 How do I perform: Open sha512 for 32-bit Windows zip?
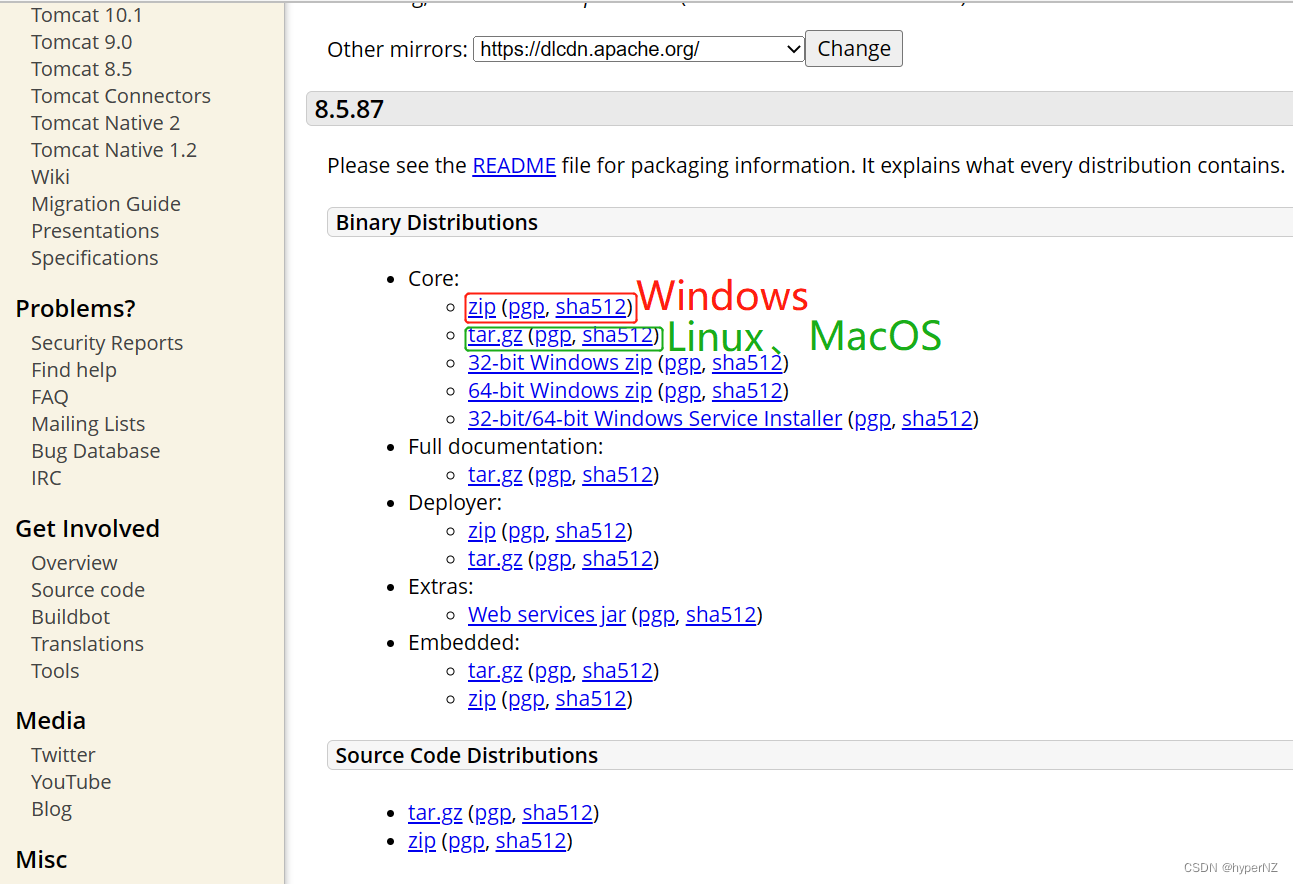coord(747,363)
